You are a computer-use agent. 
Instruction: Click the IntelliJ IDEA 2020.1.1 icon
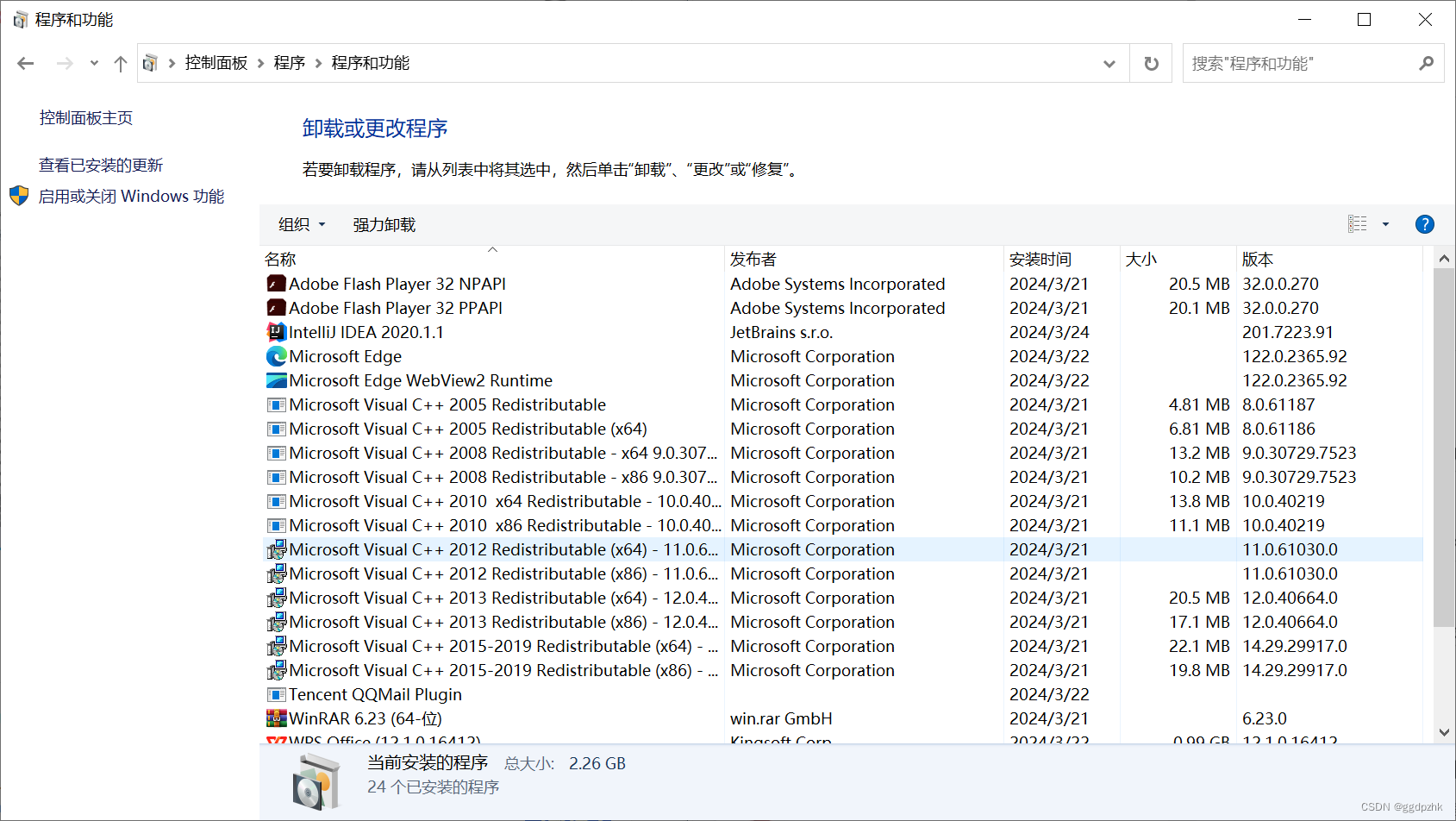point(276,332)
